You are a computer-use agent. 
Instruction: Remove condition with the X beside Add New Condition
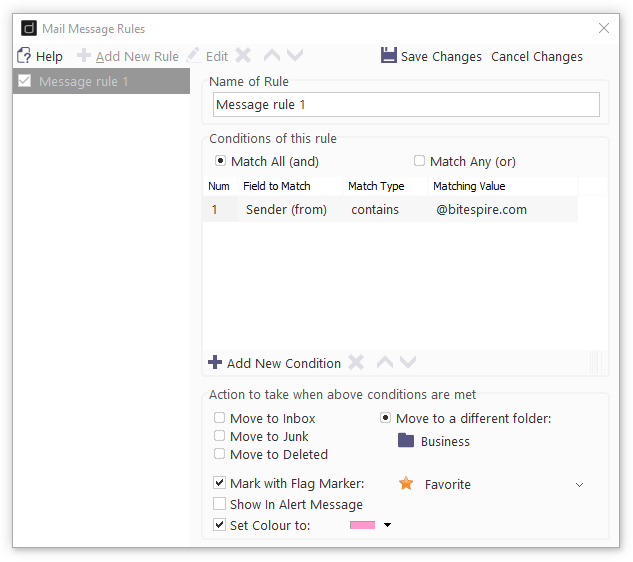[356, 362]
